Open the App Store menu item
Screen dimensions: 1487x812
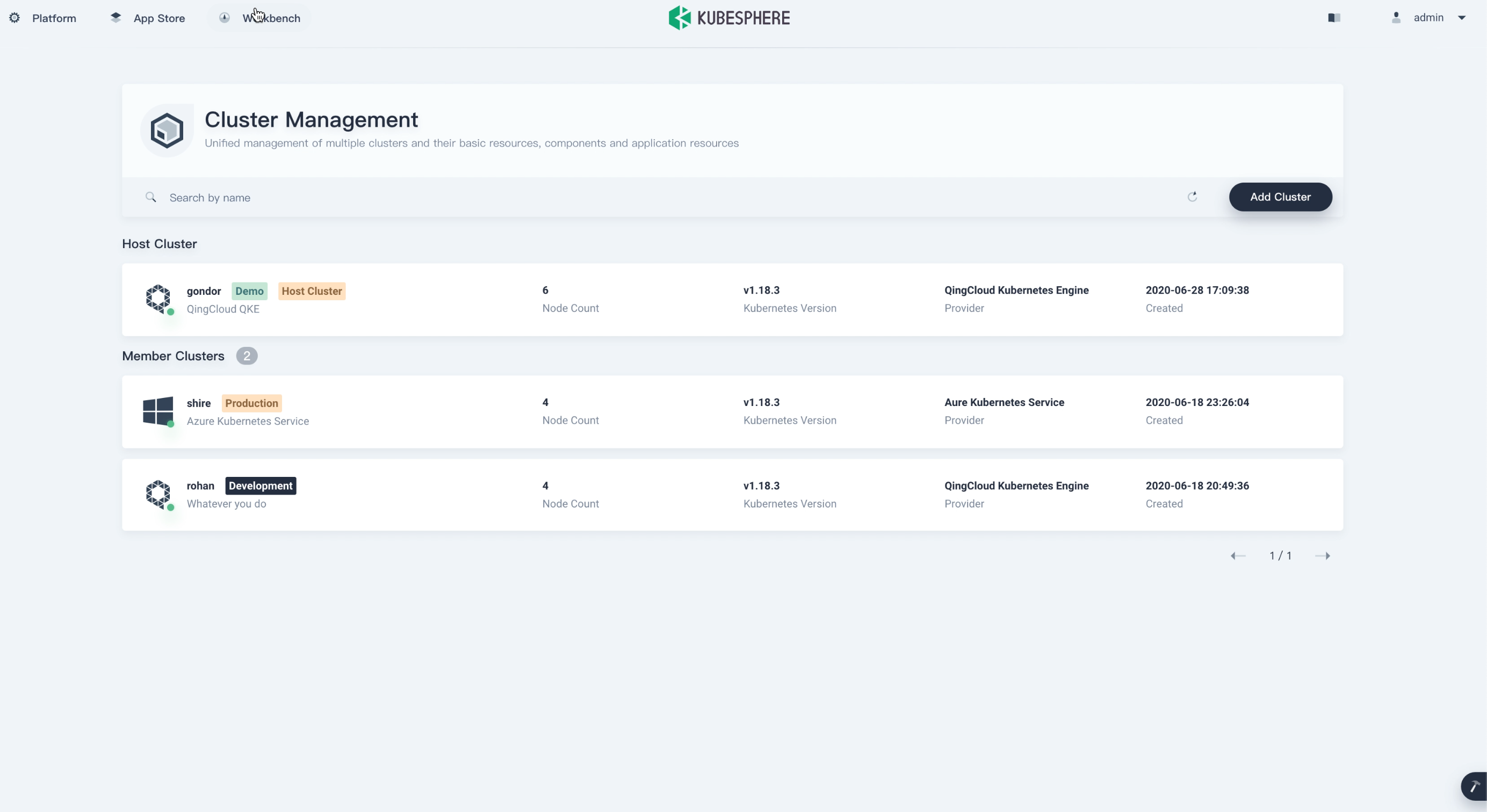[158, 18]
